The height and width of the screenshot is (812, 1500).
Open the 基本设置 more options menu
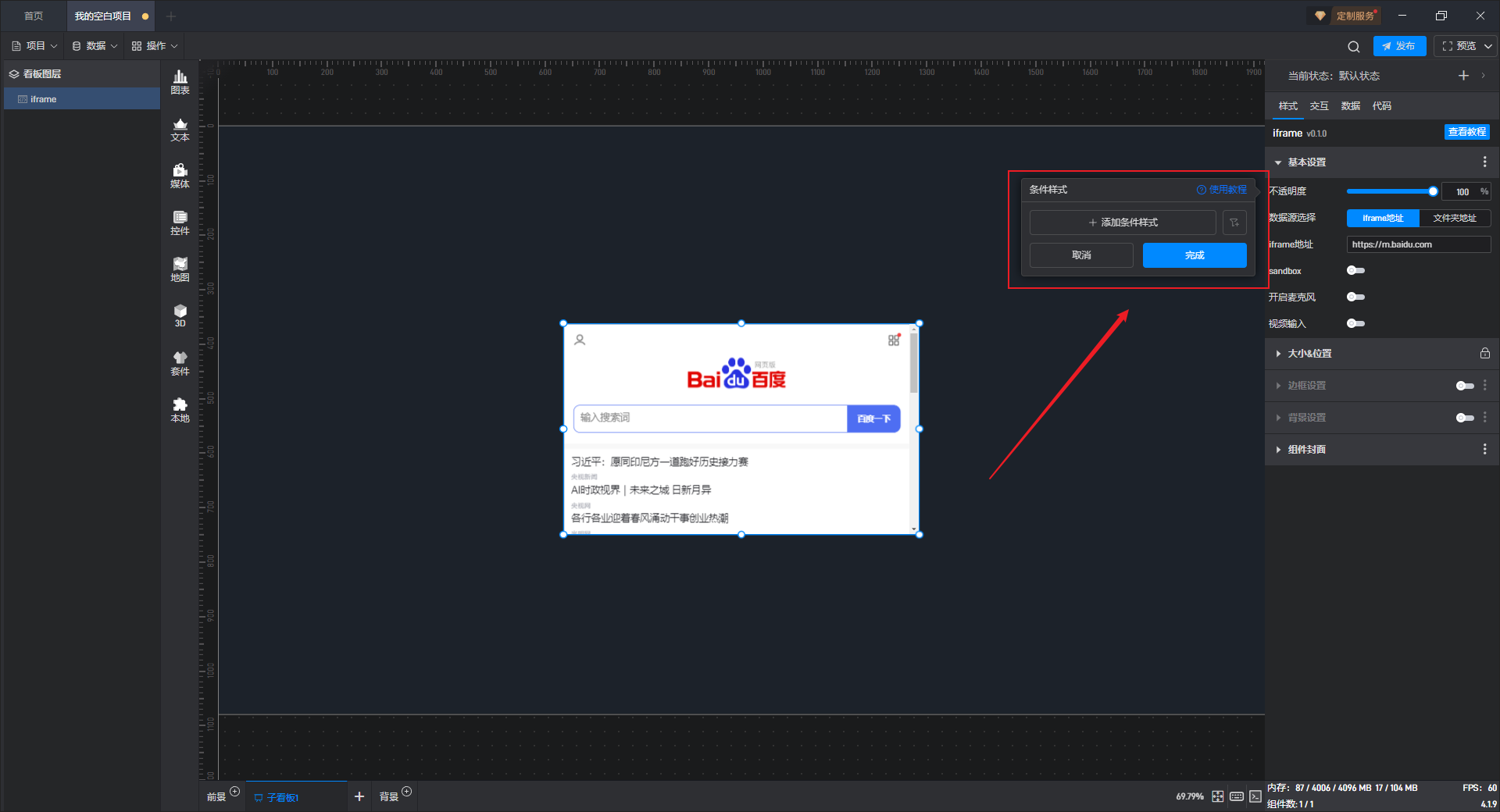1484,162
